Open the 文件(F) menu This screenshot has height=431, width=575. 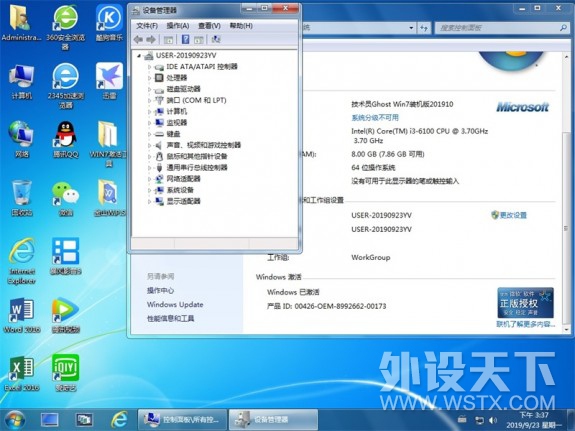pos(147,26)
